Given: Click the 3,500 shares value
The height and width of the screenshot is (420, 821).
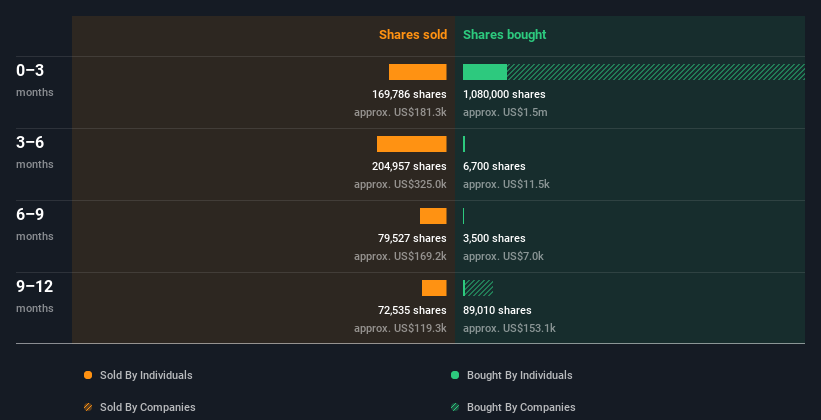Looking at the screenshot, I should (494, 238).
